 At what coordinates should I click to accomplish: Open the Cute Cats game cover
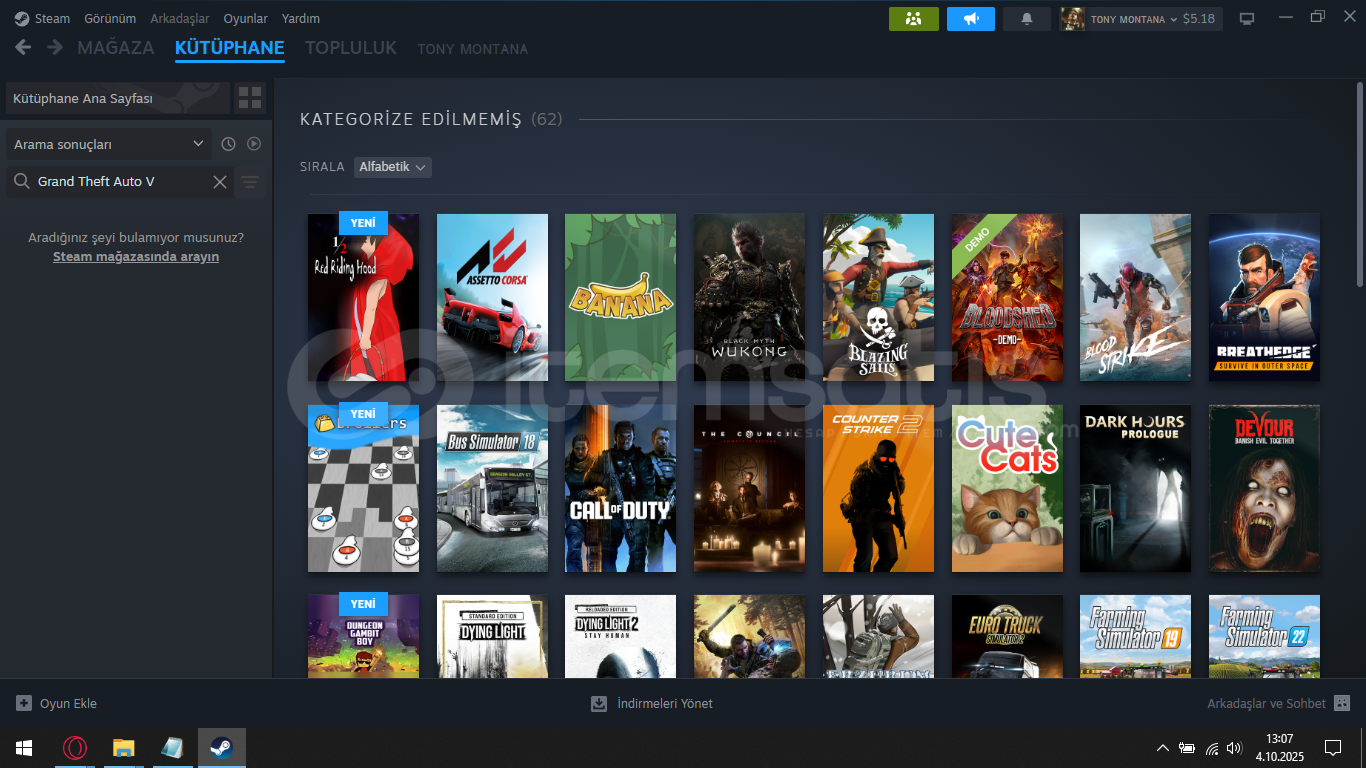[x=1007, y=488]
